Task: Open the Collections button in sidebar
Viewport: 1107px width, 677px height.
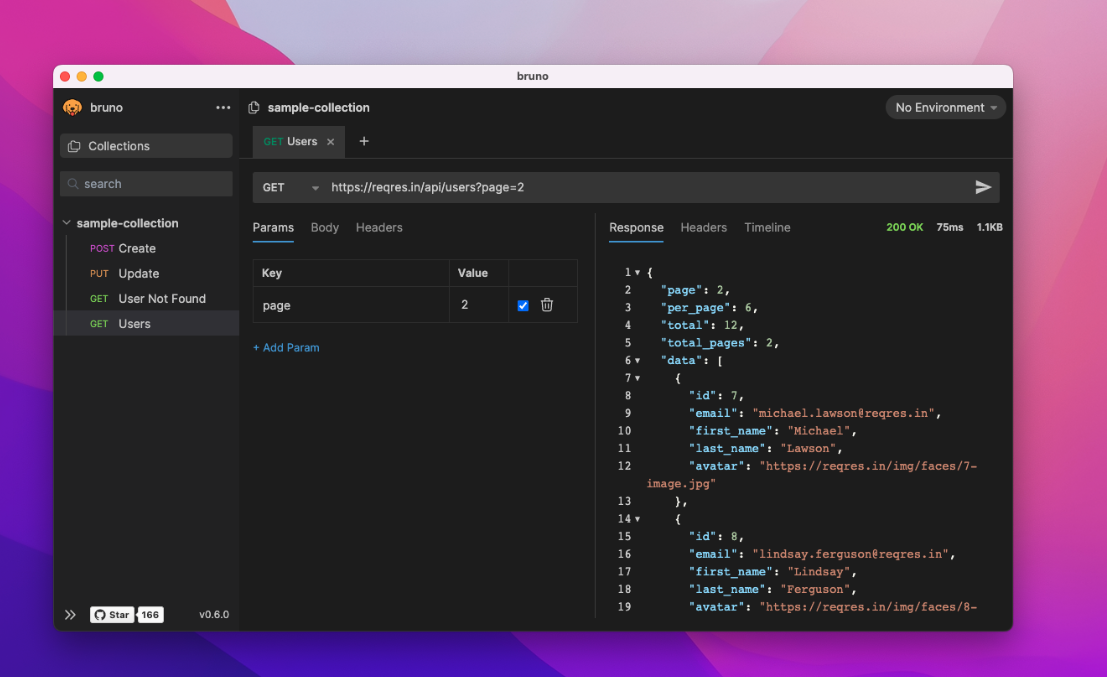Action: click(x=146, y=146)
